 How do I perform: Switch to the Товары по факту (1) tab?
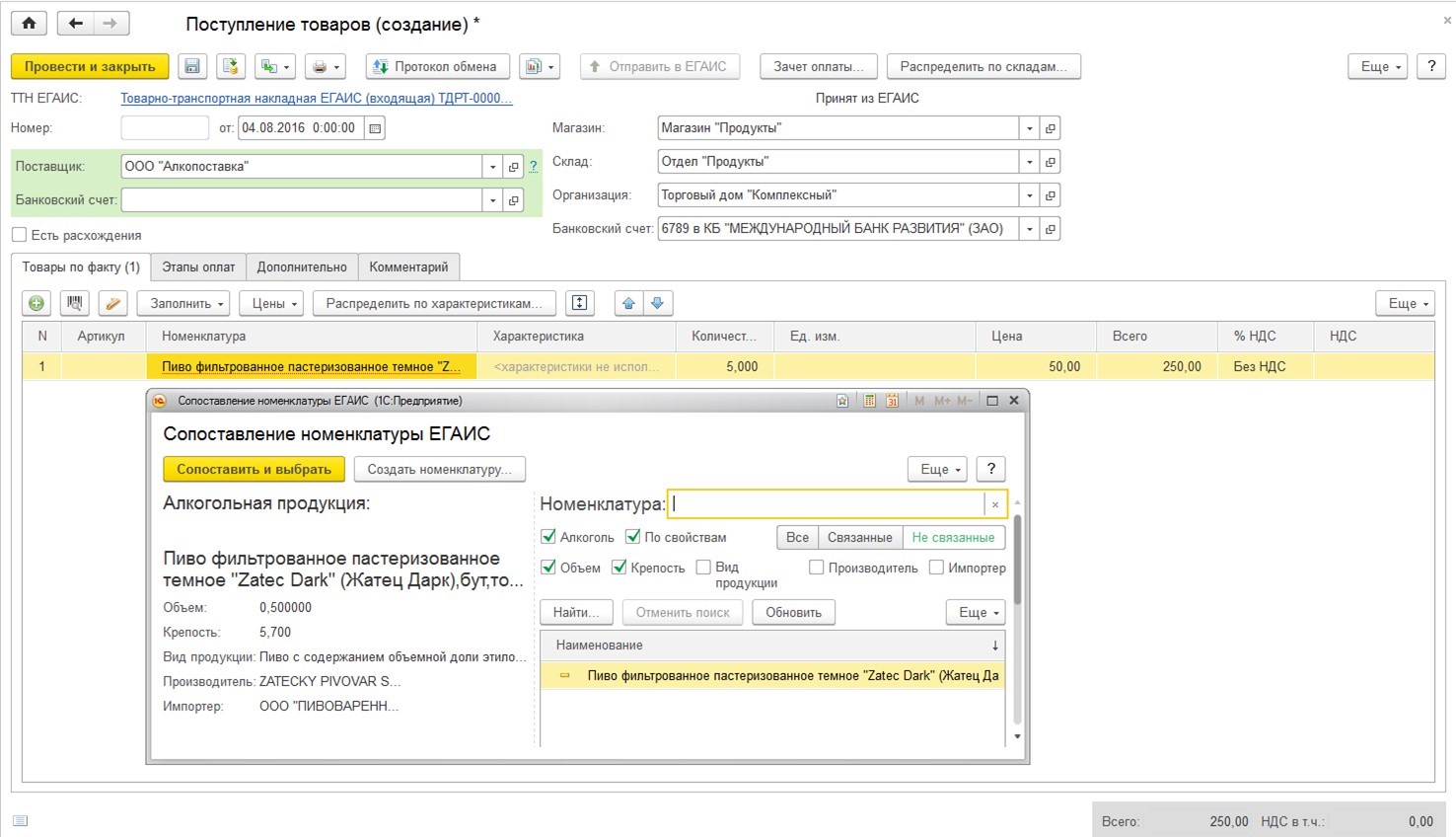coord(81,266)
